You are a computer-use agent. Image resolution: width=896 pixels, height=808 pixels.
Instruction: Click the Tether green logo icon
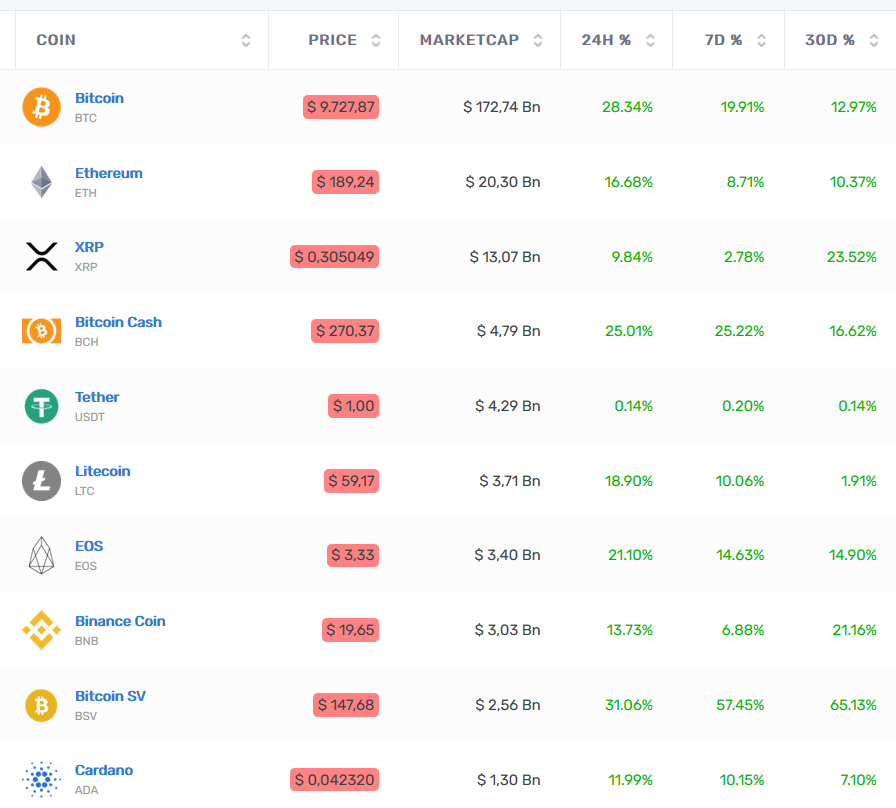click(x=41, y=406)
